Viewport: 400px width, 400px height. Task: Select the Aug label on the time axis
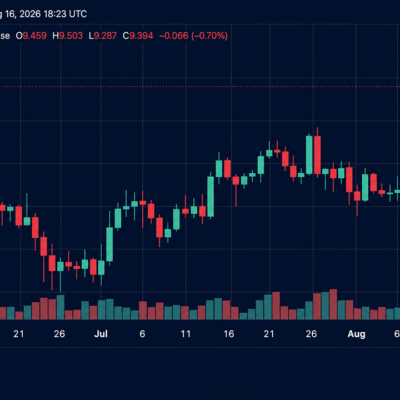356,334
